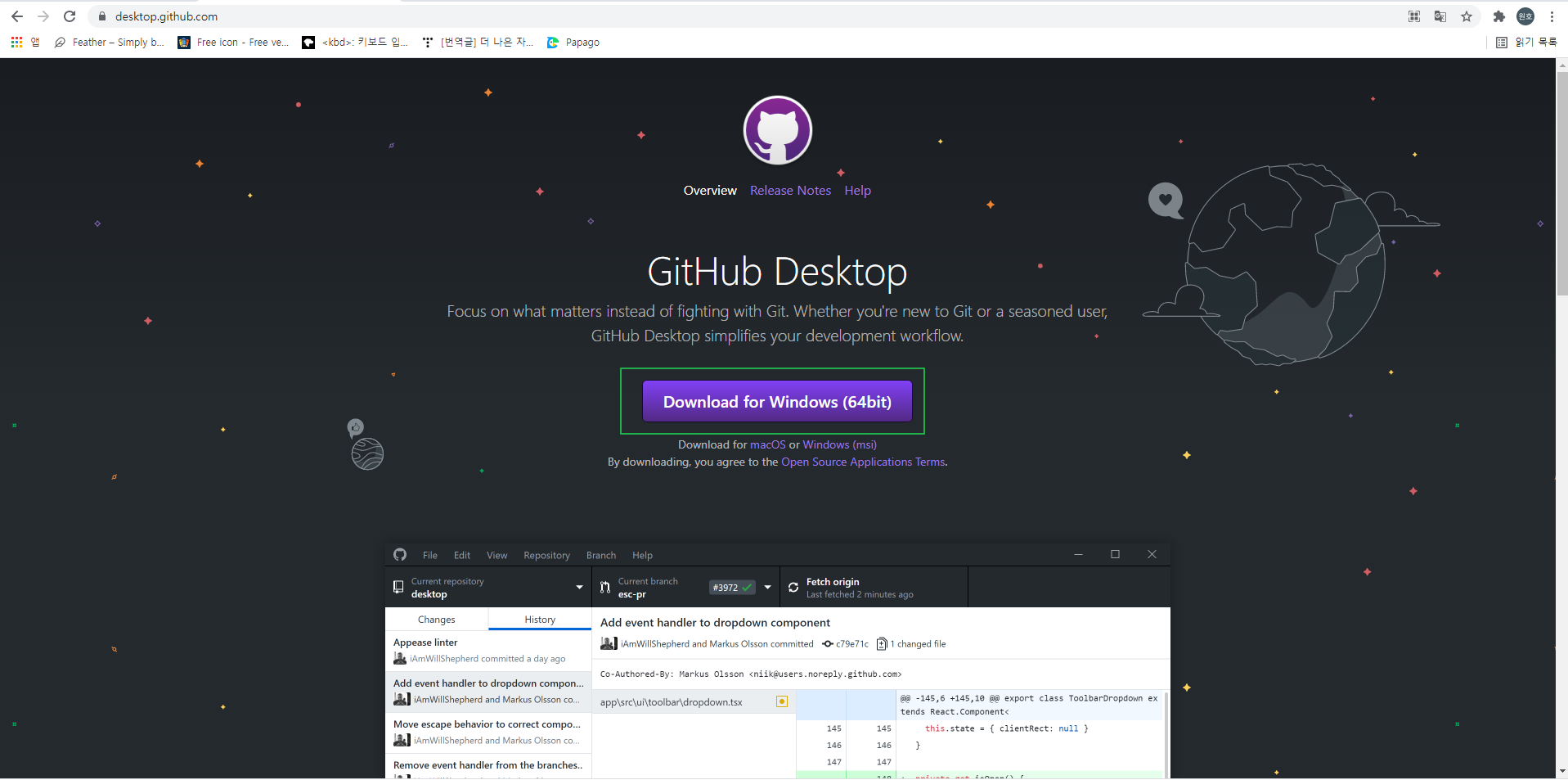Open the Help tab on the page
The height and width of the screenshot is (780, 1568).
857,191
